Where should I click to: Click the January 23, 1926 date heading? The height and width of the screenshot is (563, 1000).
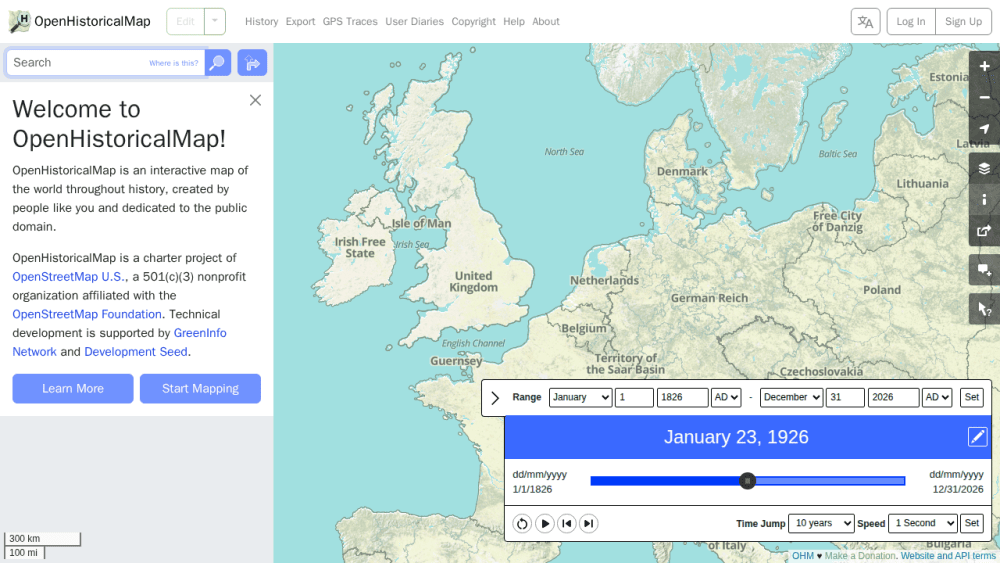click(x=736, y=437)
